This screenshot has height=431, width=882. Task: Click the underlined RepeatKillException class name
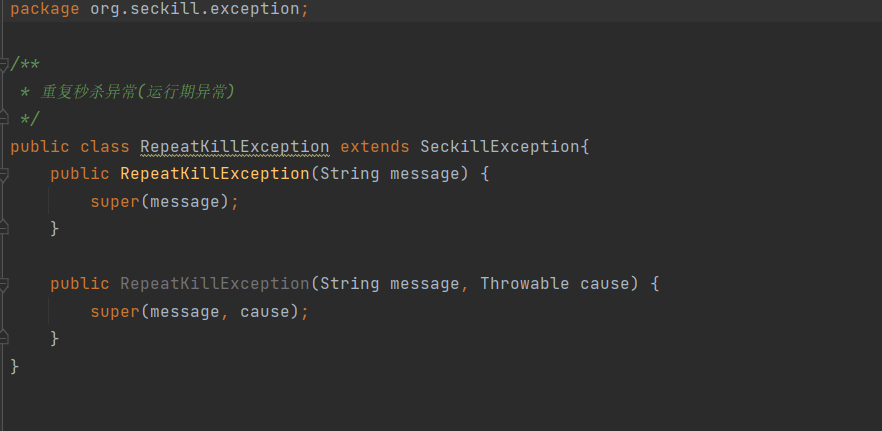(x=234, y=147)
